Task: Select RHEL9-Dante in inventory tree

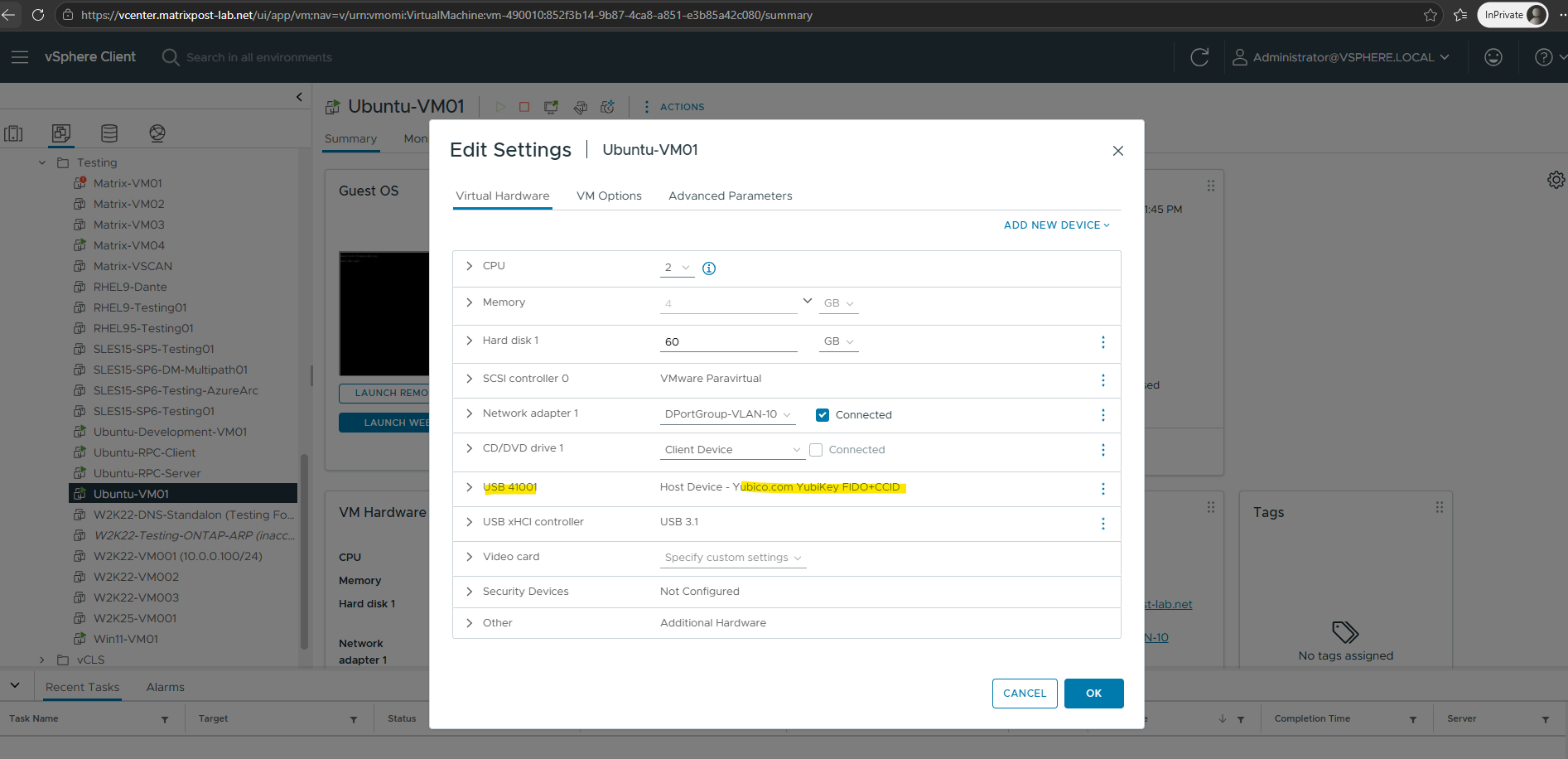Action: point(130,288)
